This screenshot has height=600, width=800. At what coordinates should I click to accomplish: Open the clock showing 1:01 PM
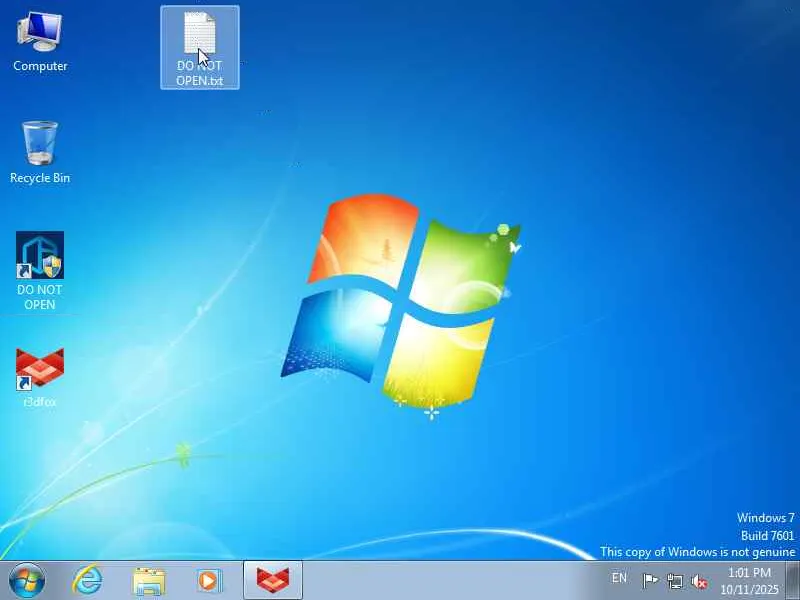[x=749, y=581]
